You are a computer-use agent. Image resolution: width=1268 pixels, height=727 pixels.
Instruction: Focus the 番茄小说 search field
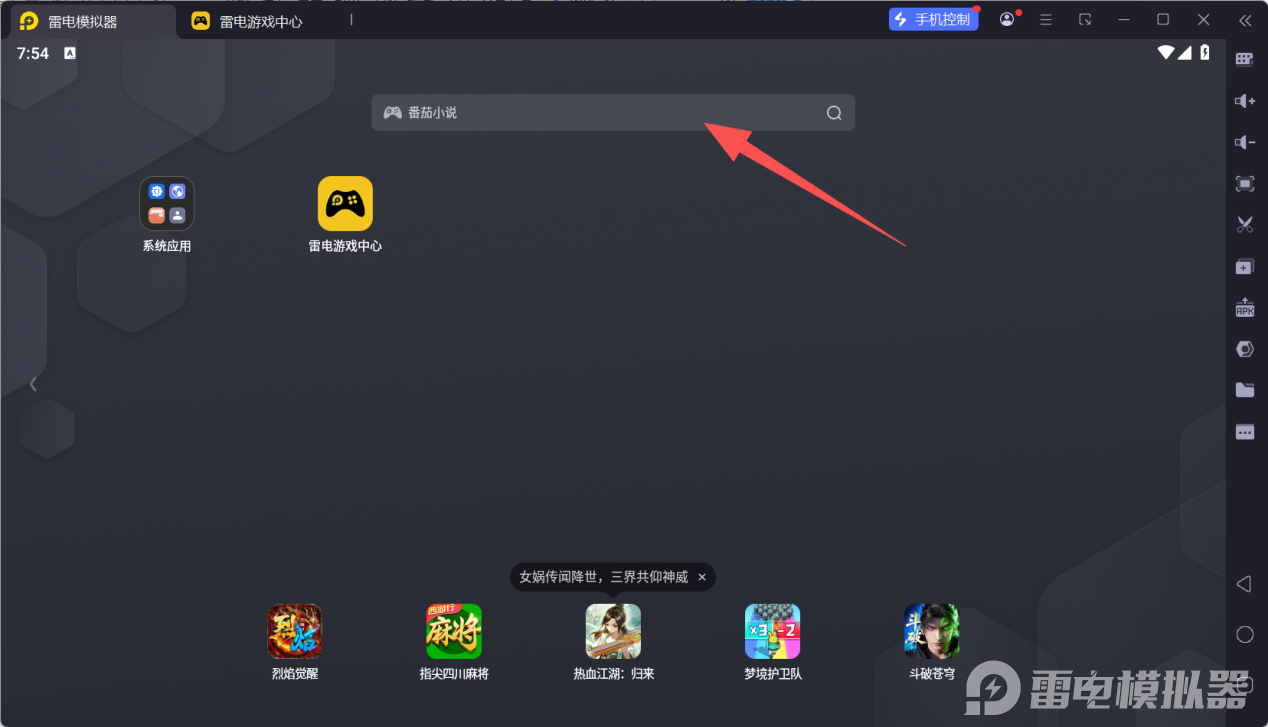[x=613, y=113]
